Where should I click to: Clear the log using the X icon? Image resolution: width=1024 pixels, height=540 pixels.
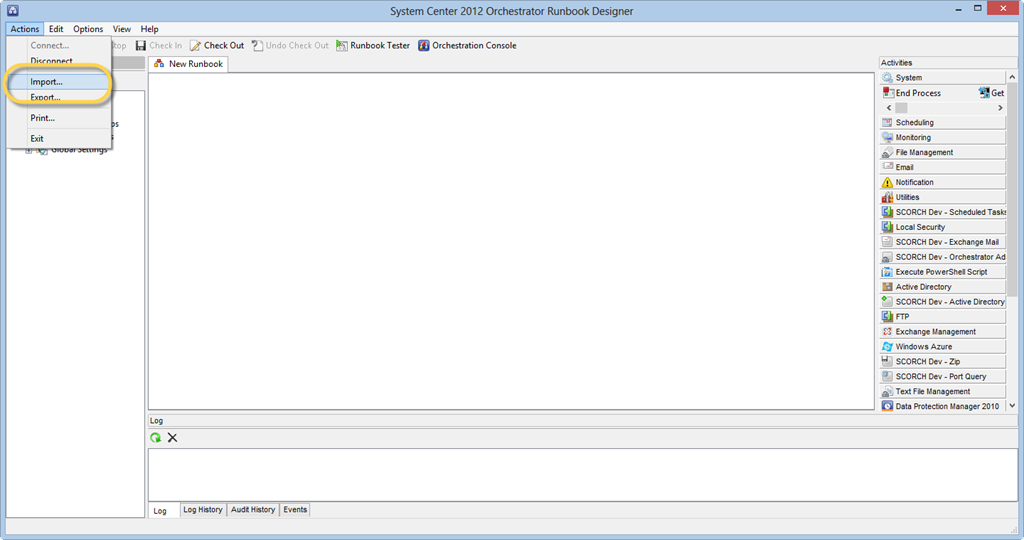pyautogui.click(x=172, y=438)
